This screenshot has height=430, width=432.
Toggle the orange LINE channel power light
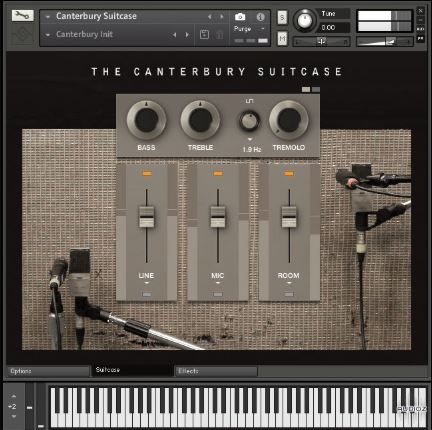coord(147,173)
